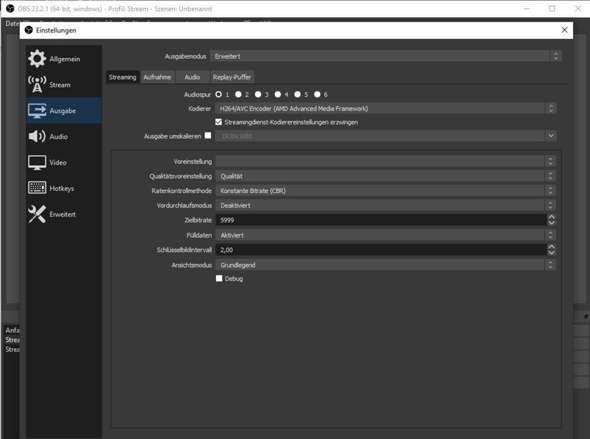Switch to the Streaming tab
This screenshot has width=590, height=439.
click(122, 77)
